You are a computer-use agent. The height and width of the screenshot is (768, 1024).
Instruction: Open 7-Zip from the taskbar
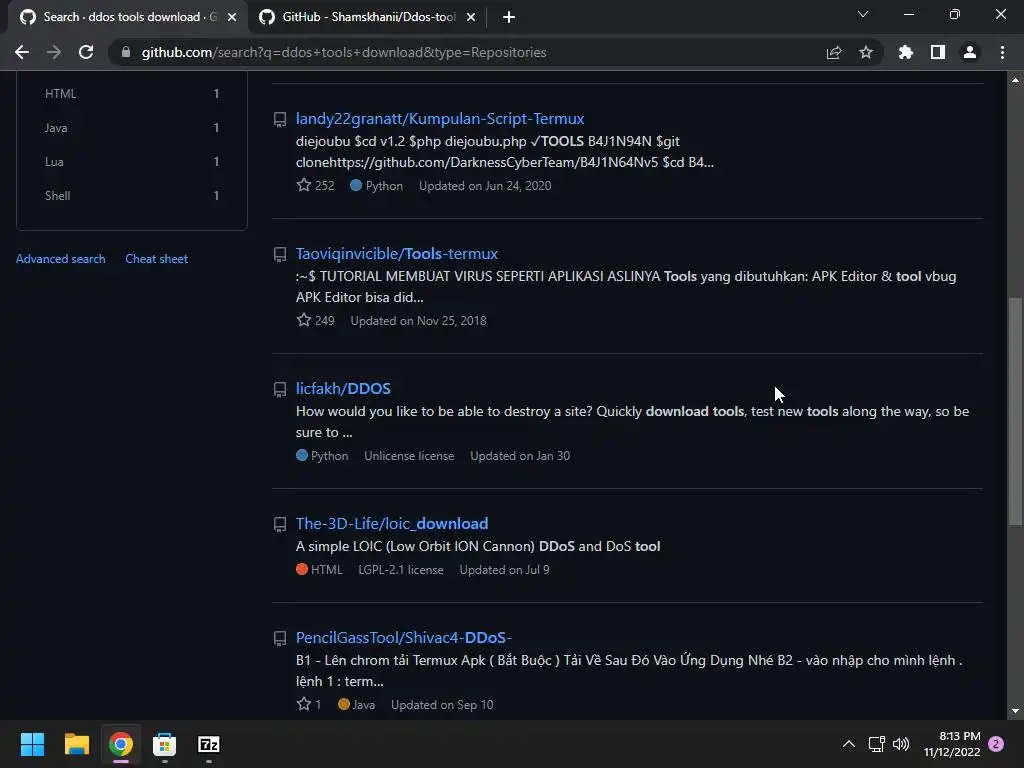pyautogui.click(x=209, y=744)
